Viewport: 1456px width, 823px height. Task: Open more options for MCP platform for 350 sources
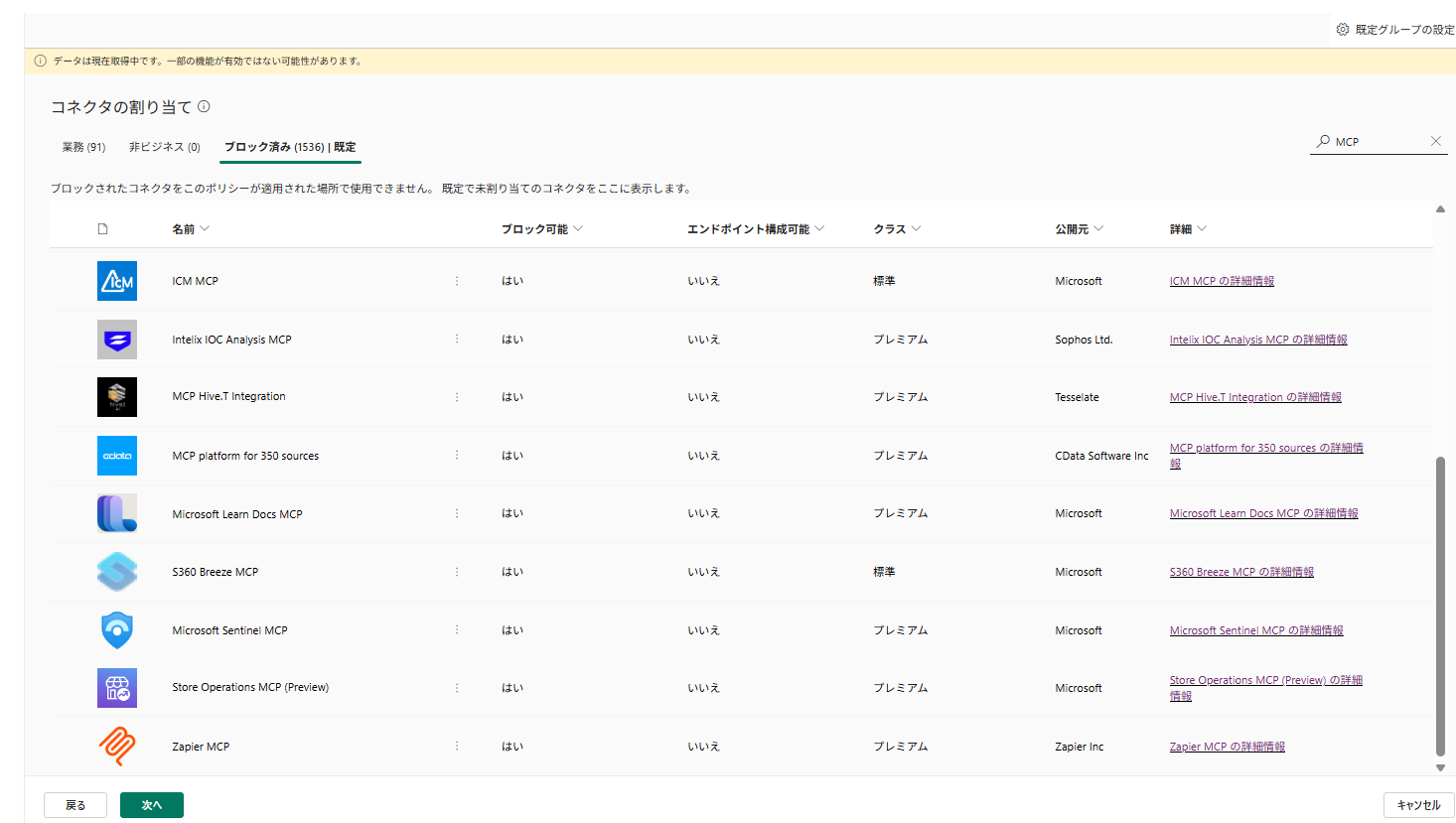point(457,455)
